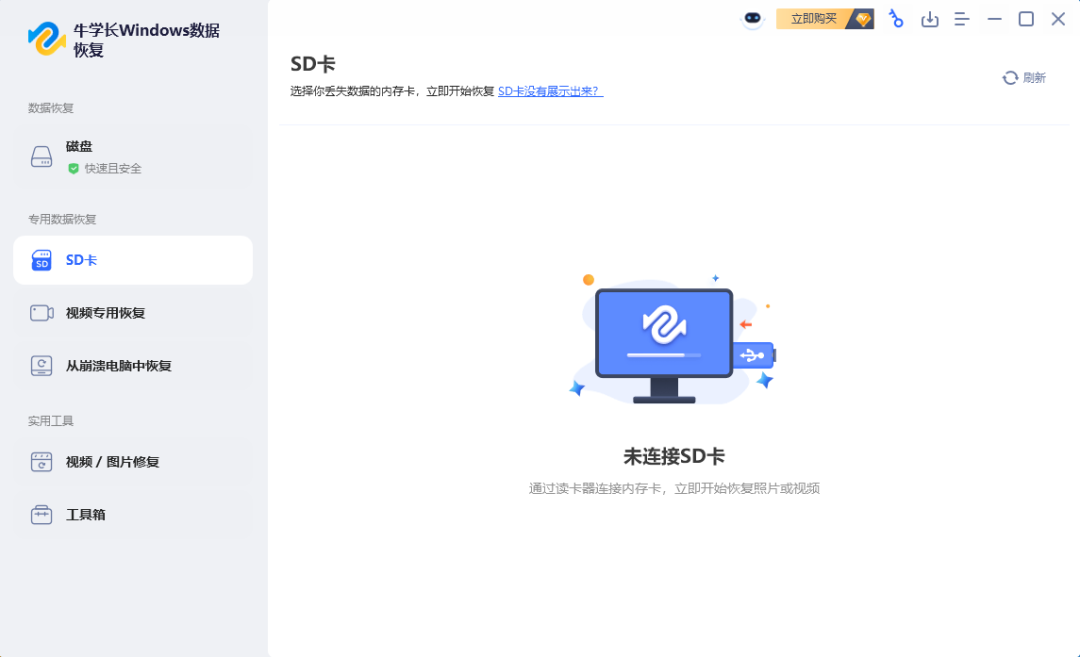Select the SD卡 sidebar item
The width and height of the screenshot is (1080, 657).
pyautogui.click(x=133, y=260)
